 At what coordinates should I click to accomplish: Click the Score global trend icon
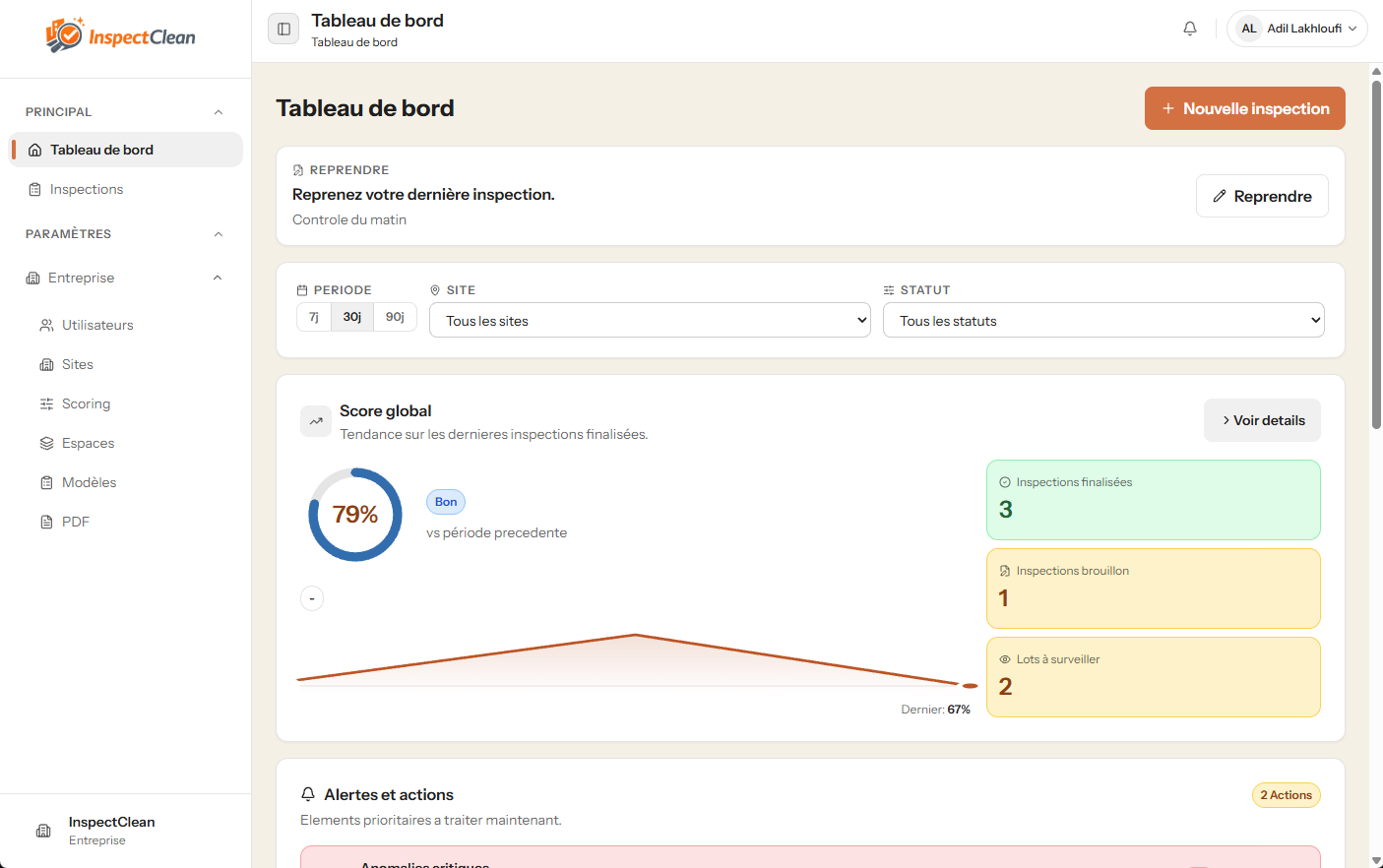click(x=316, y=421)
